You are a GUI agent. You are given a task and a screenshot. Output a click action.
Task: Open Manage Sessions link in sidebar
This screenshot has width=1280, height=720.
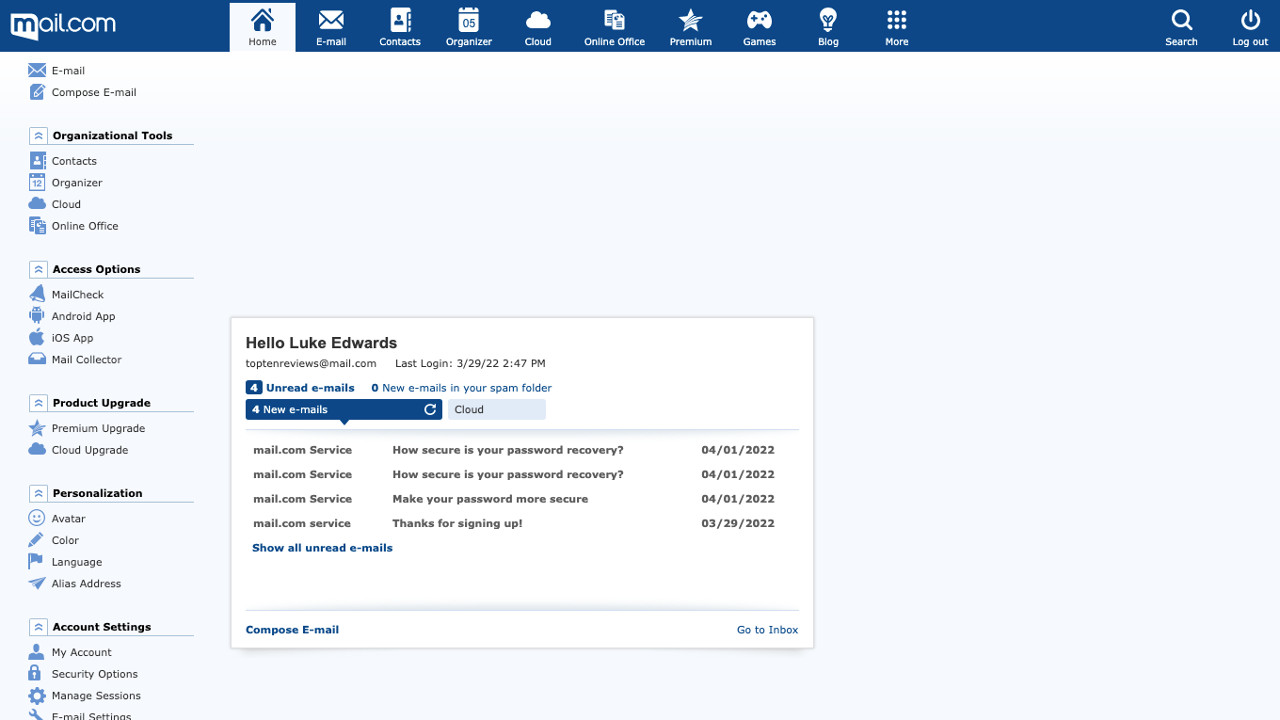point(96,696)
